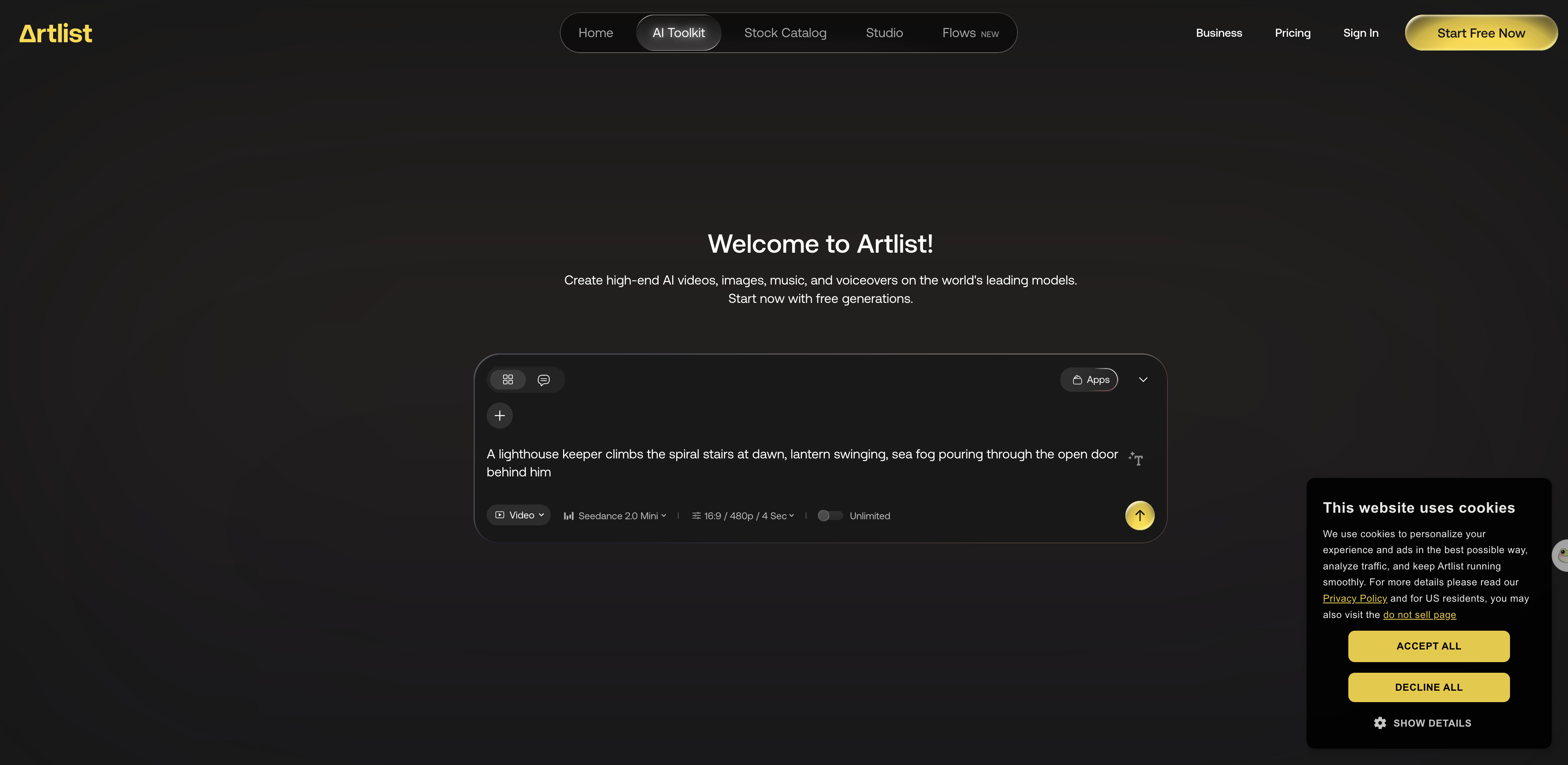The height and width of the screenshot is (765, 1568).
Task: Open the Seedance 2.0 Mini model dropdown
Action: pyautogui.click(x=615, y=516)
